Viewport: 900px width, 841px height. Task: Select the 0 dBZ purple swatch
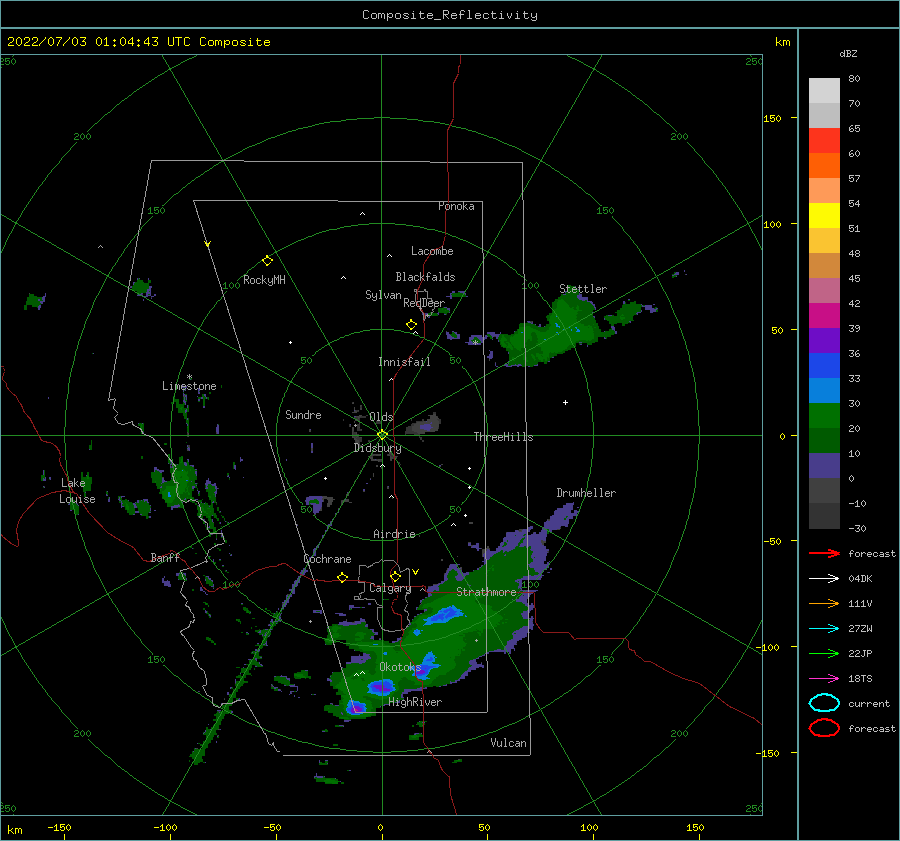[x=824, y=466]
